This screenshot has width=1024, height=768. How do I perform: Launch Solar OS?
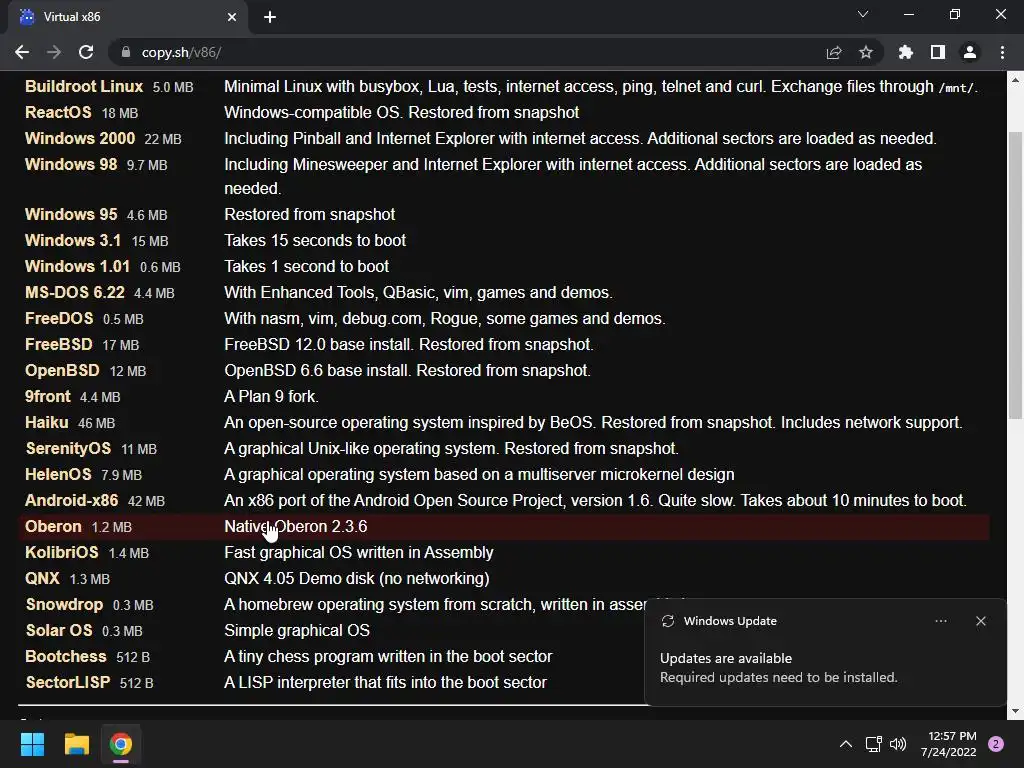pos(59,631)
